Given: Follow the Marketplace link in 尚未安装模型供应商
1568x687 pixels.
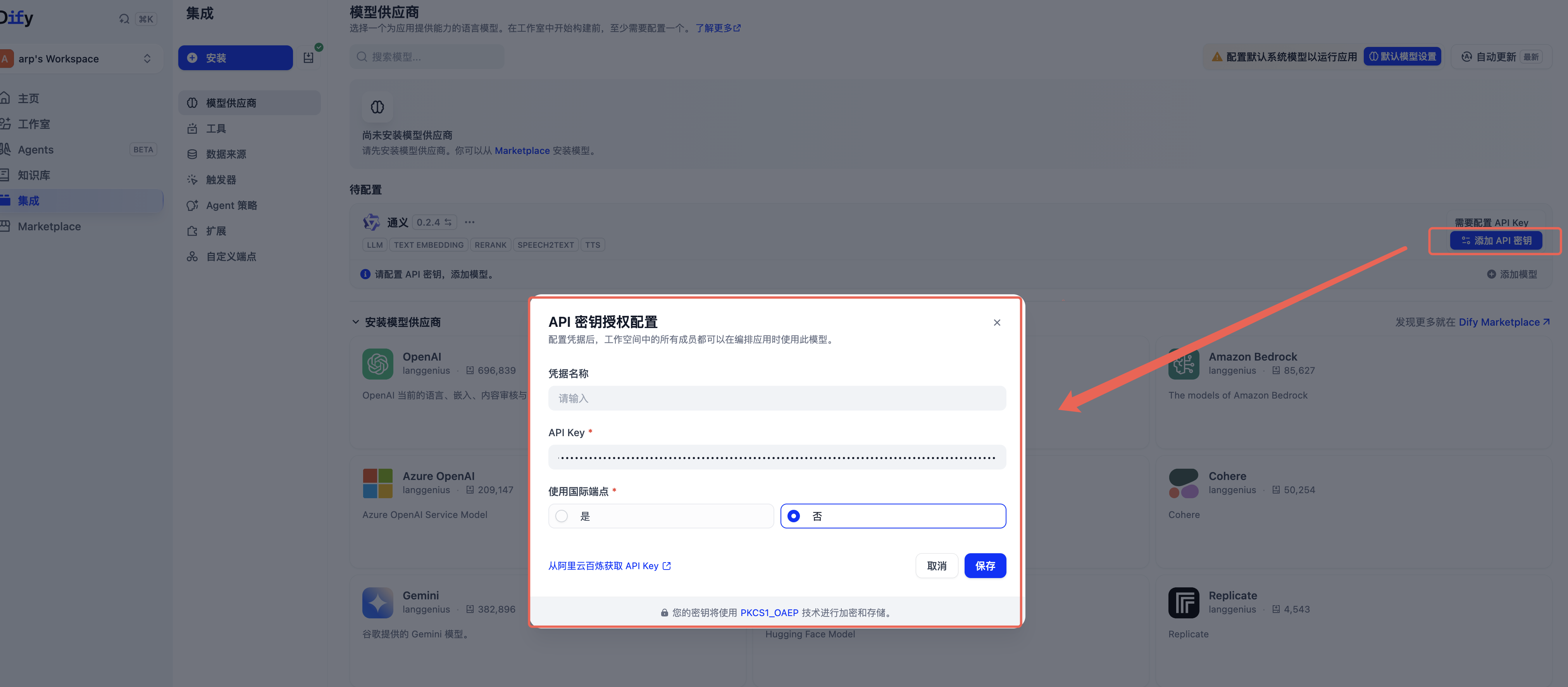Looking at the screenshot, I should tap(522, 150).
